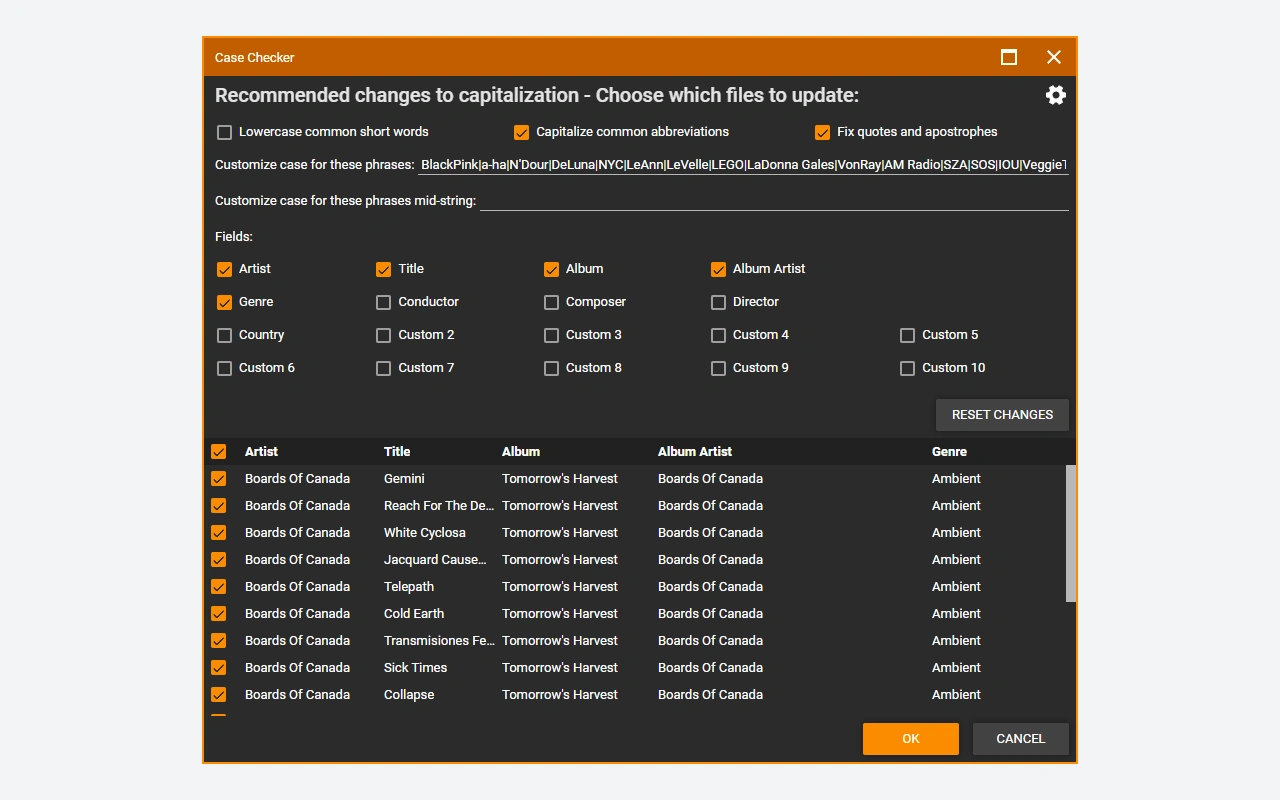The height and width of the screenshot is (800, 1280).
Task: Uncheck the Sick Times row
Action: point(218,668)
